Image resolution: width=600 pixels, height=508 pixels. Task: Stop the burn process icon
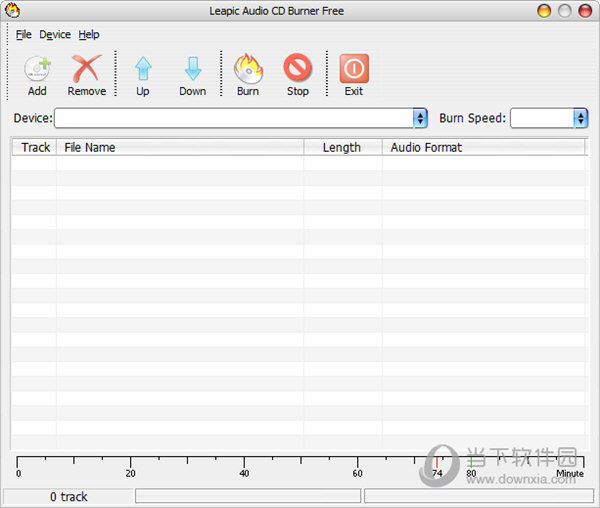tap(298, 68)
